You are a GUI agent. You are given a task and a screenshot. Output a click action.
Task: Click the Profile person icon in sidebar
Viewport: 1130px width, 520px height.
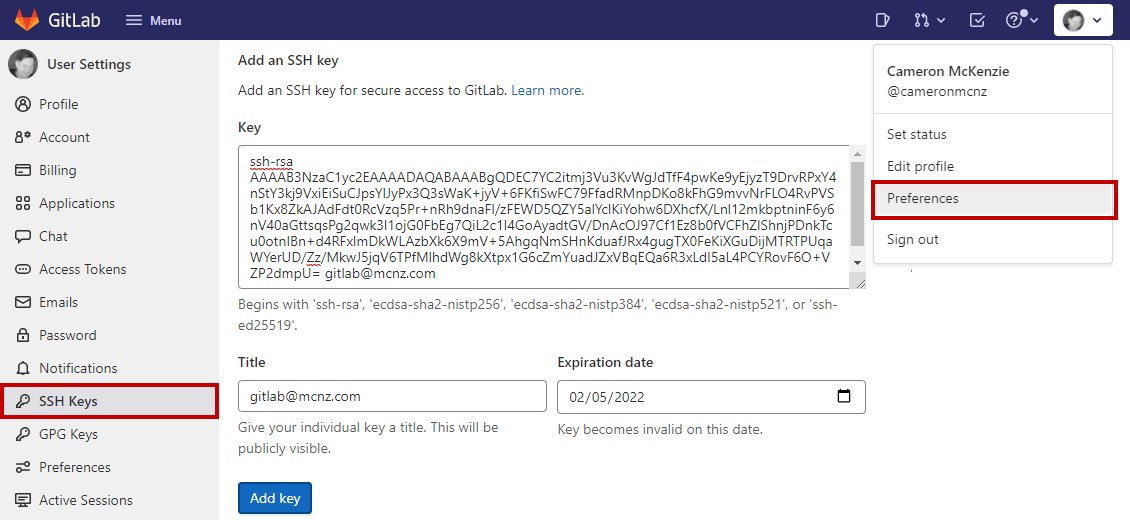click(x=23, y=105)
